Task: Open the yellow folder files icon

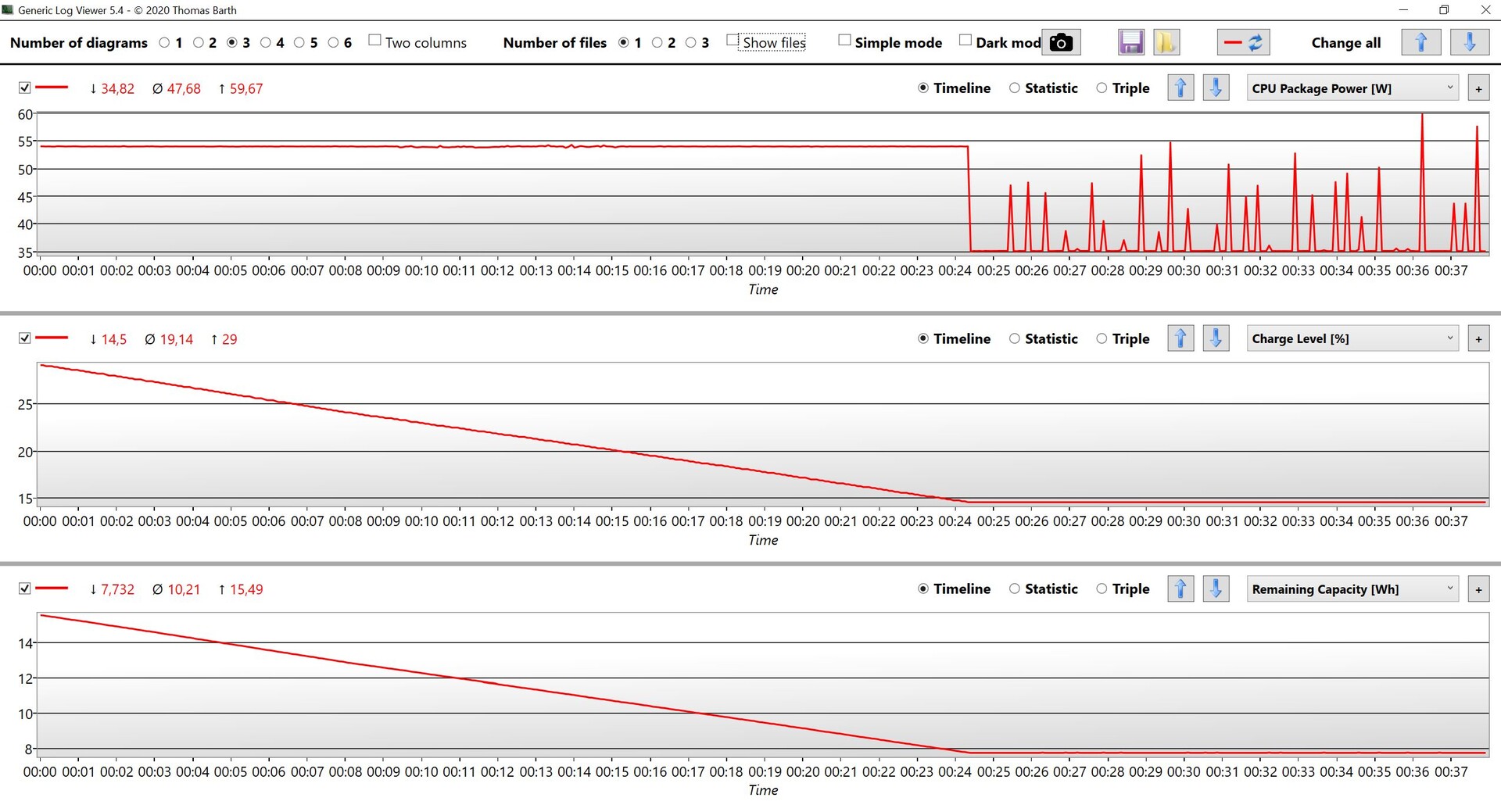Action: [1166, 42]
